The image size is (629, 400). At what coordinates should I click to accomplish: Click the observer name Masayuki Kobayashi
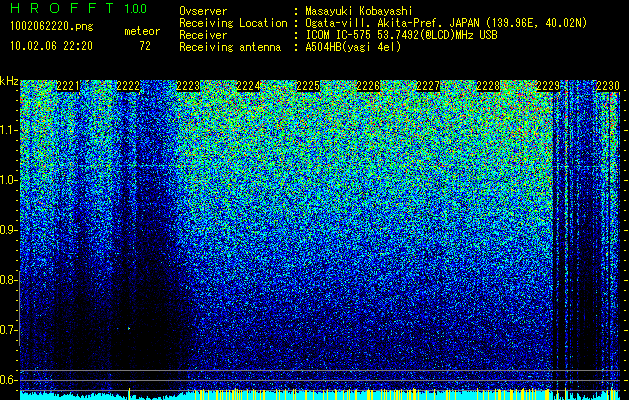[359, 11]
